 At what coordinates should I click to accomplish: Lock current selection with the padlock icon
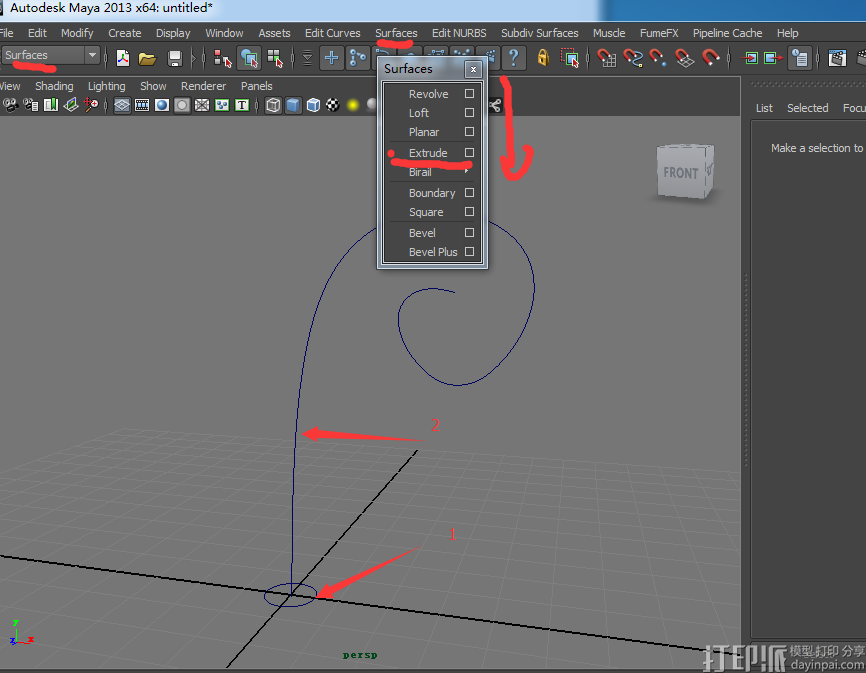[x=543, y=57]
